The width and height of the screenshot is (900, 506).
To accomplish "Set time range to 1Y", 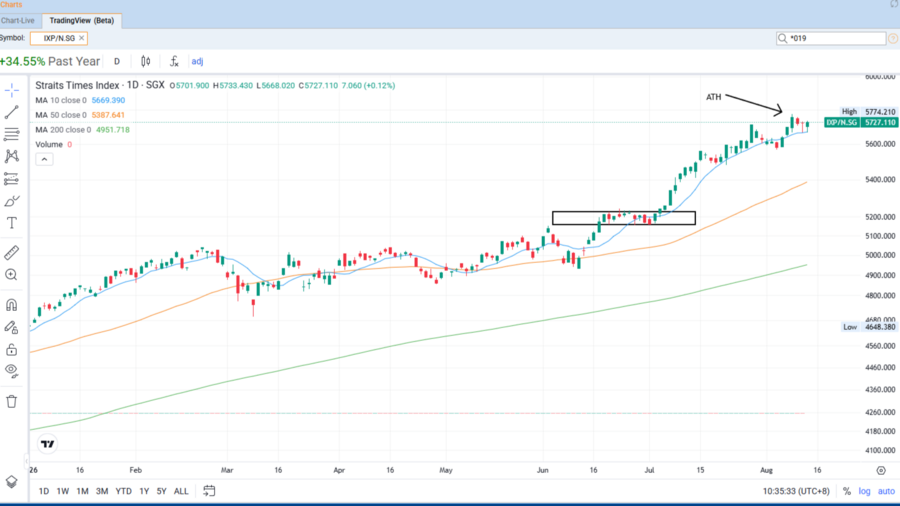I will 144,491.
